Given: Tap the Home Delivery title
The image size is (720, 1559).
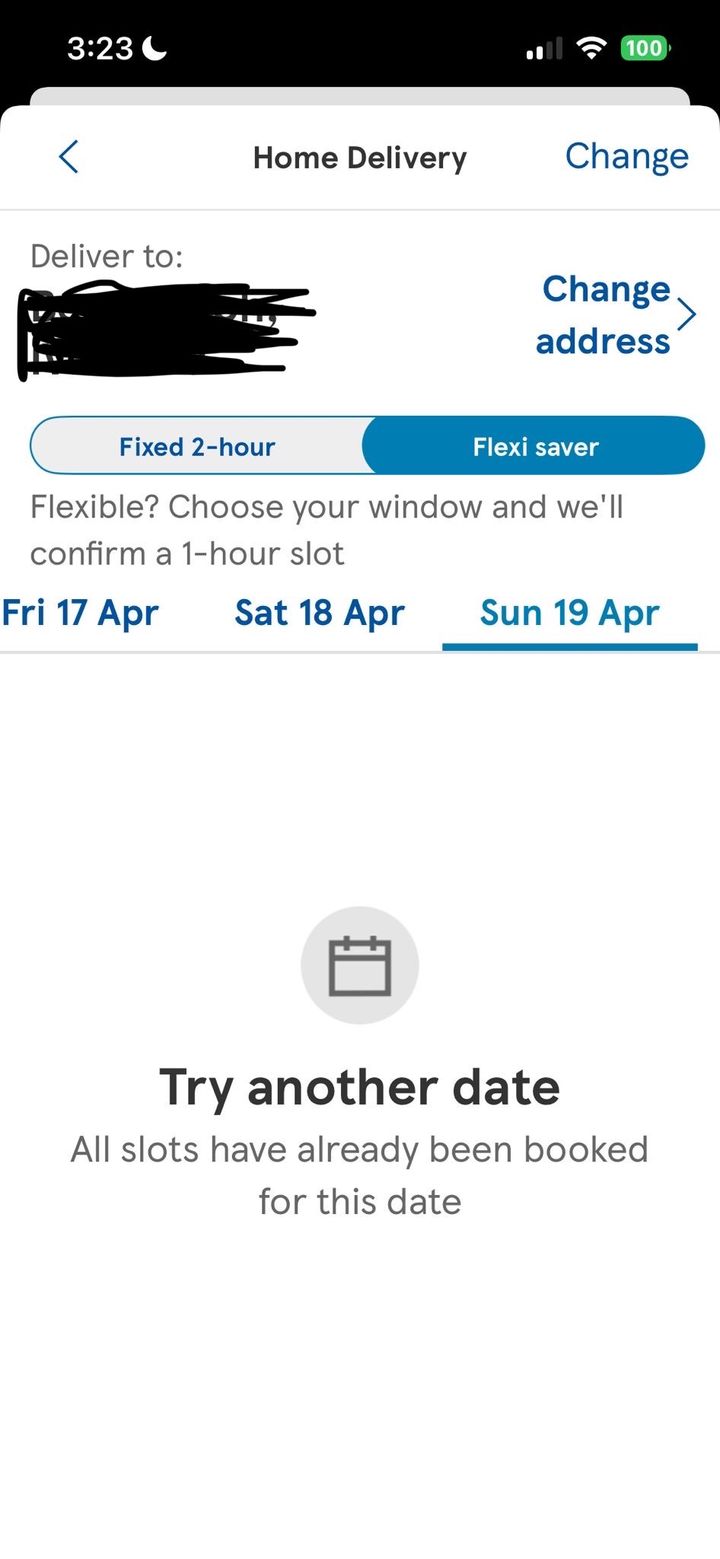Looking at the screenshot, I should point(360,158).
